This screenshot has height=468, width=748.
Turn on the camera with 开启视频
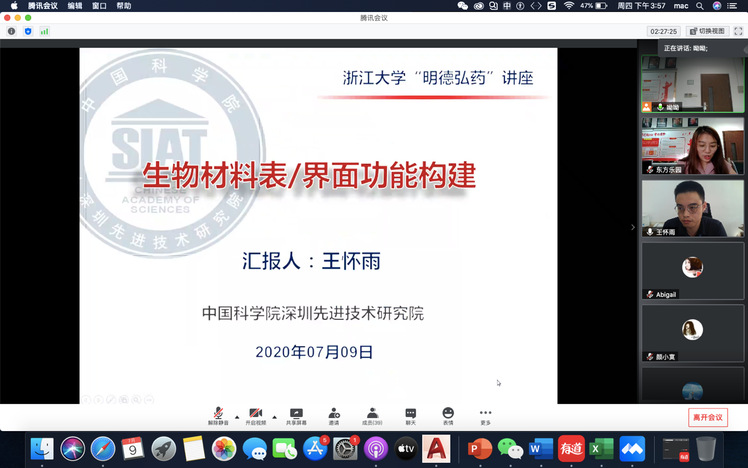pos(256,416)
